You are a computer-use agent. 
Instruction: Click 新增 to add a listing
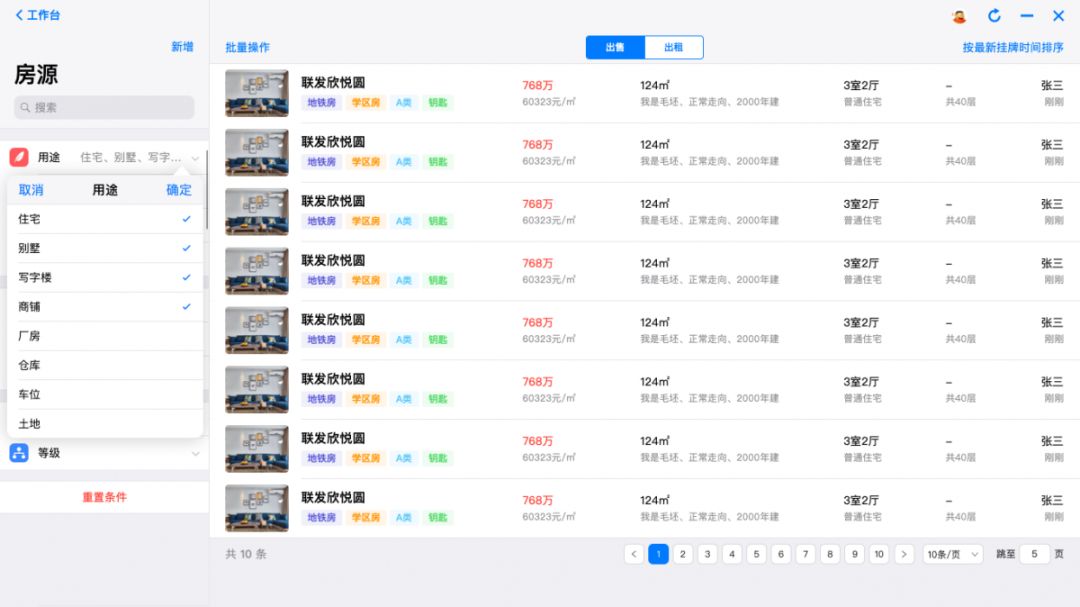[182, 47]
